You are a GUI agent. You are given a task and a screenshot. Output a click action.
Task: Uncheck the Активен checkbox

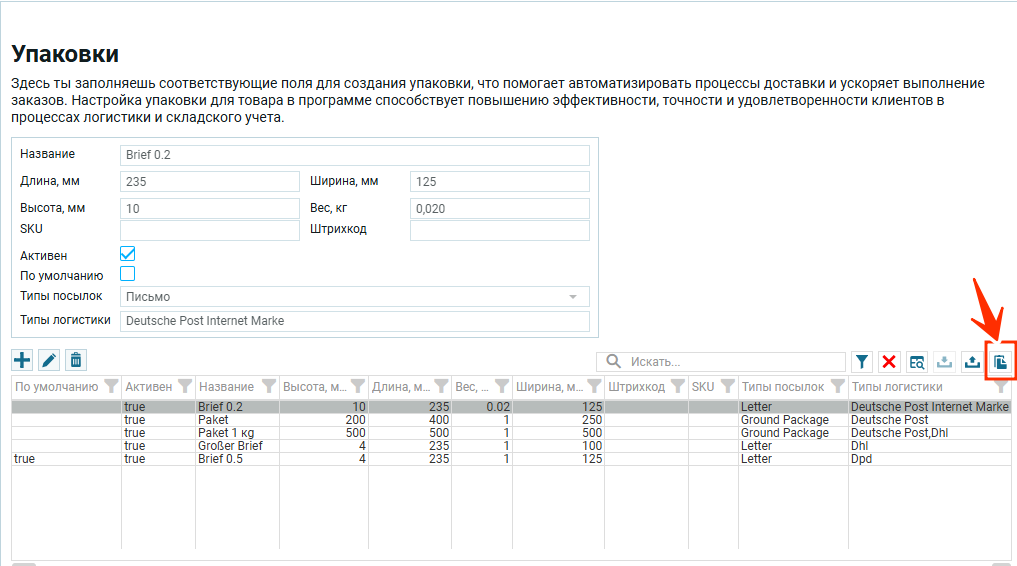click(x=127, y=254)
